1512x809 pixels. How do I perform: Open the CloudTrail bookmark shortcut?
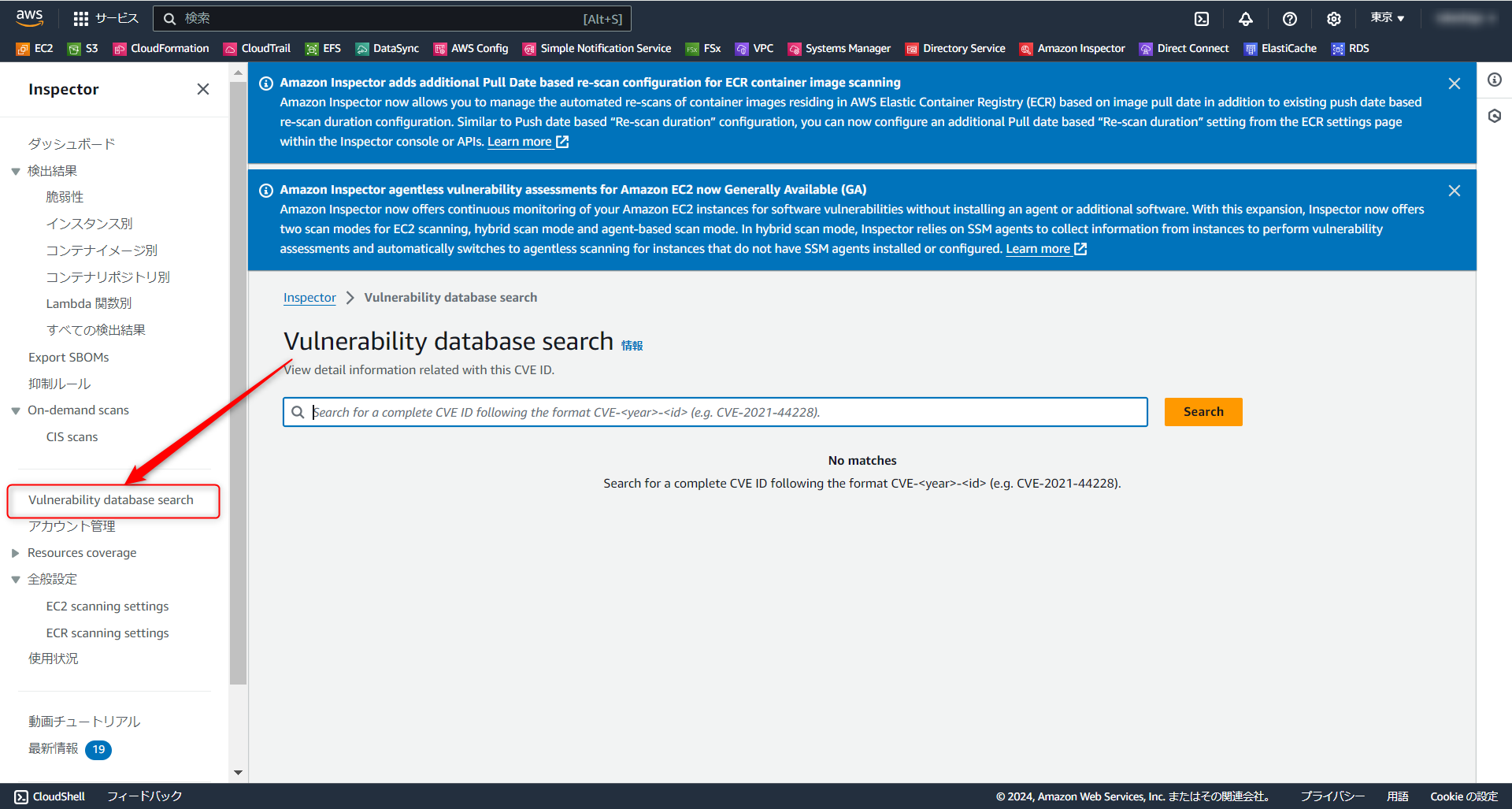pos(258,49)
